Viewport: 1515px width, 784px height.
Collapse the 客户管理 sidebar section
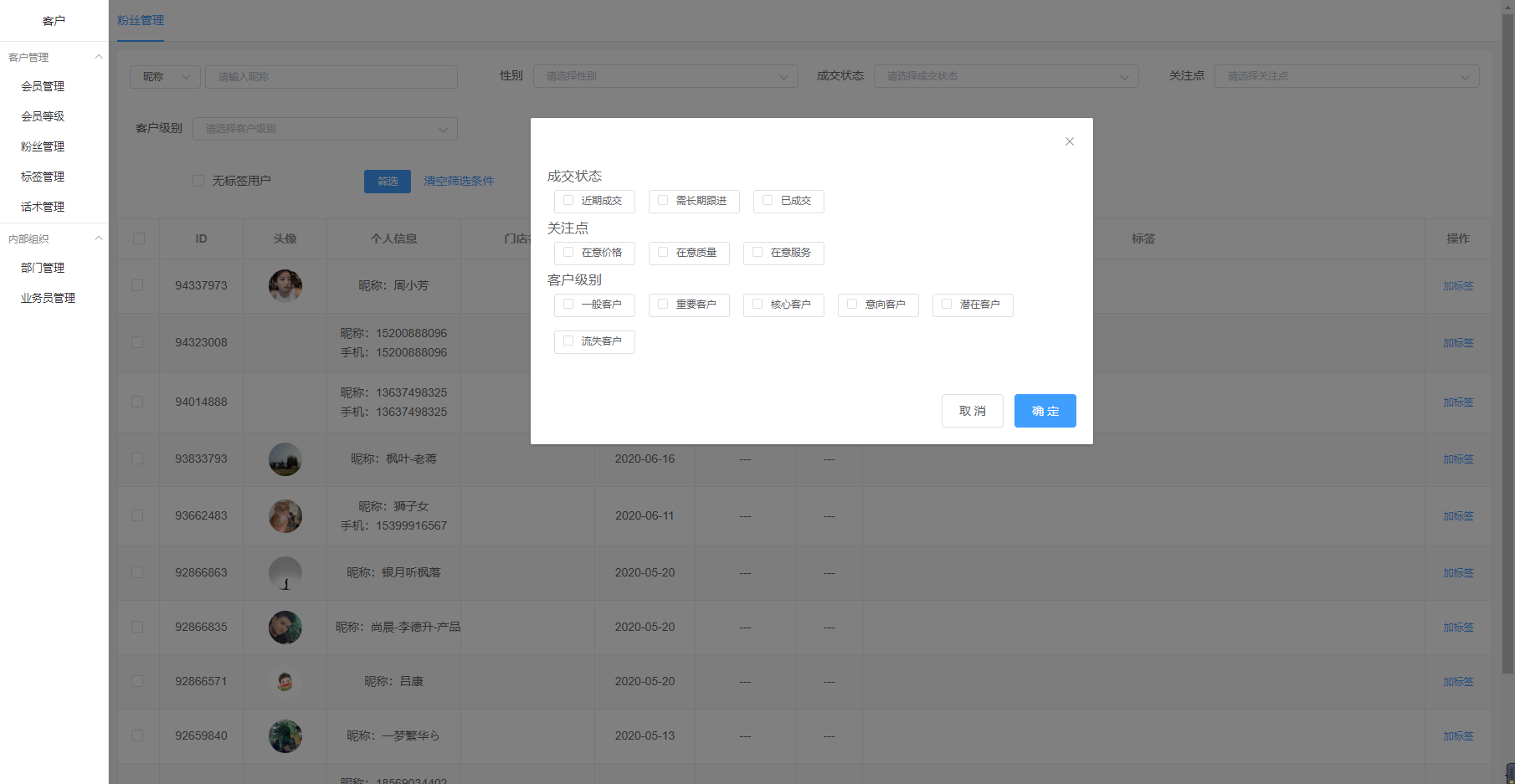coord(98,57)
